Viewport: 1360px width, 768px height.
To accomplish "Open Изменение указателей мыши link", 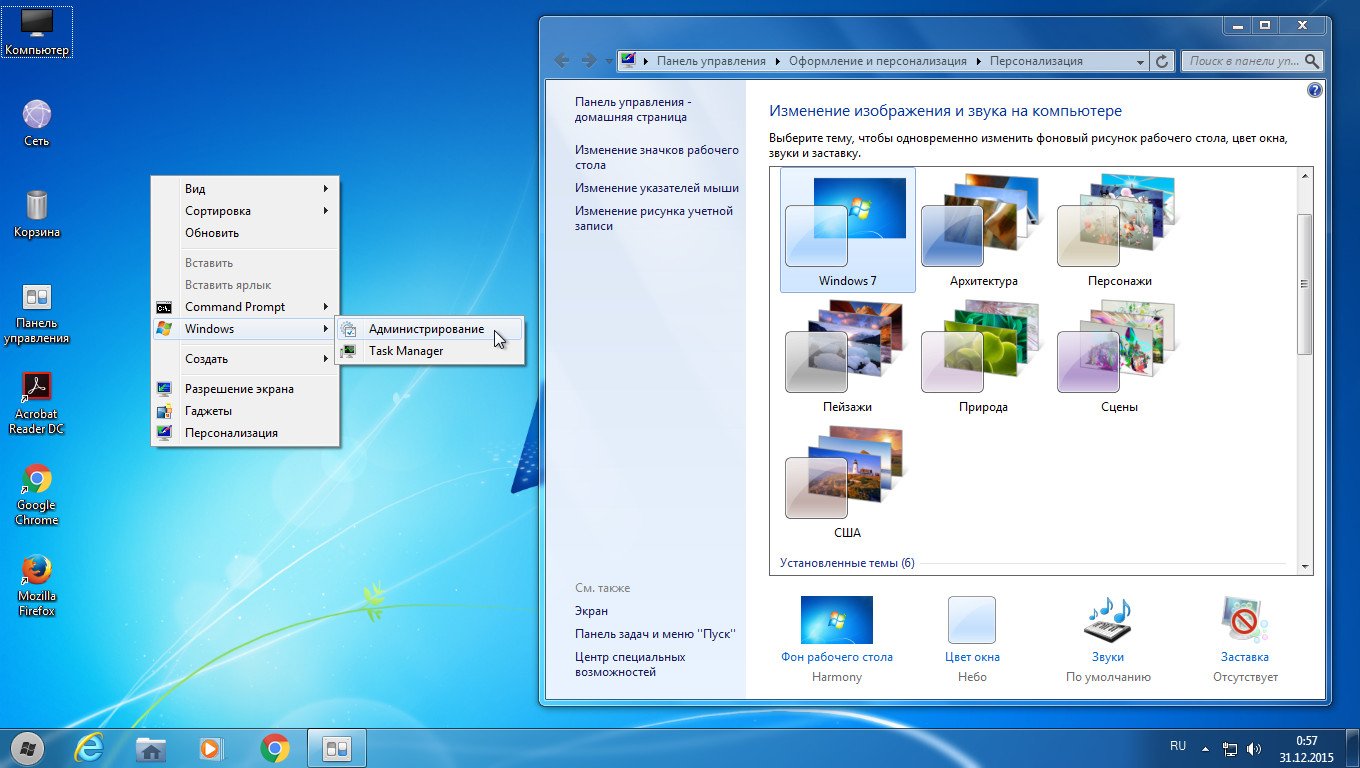I will (x=657, y=187).
